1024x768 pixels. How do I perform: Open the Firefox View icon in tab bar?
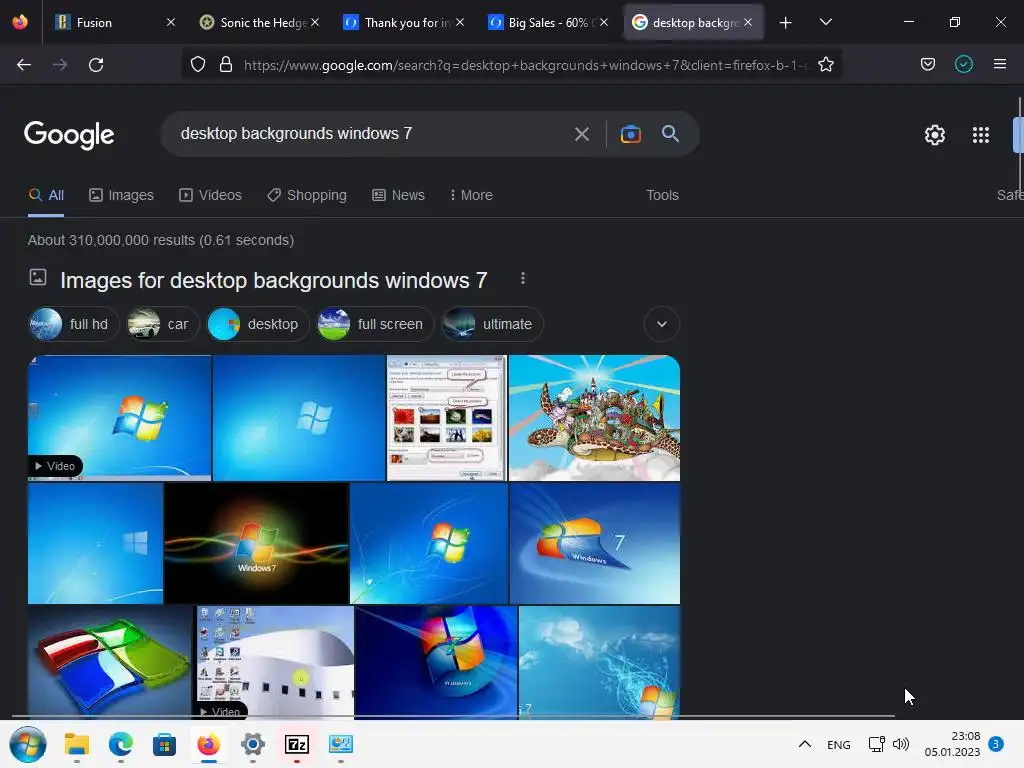click(x=20, y=22)
